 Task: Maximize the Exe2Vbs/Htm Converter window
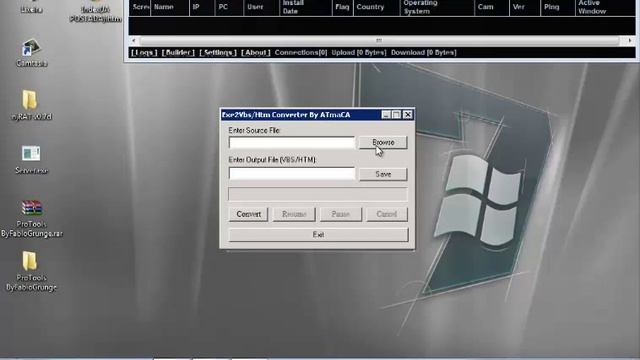point(396,115)
